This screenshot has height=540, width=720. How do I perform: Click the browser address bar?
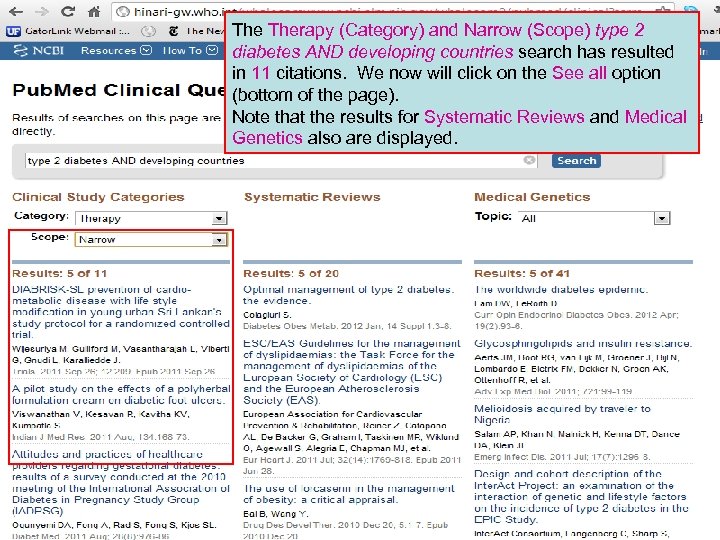click(x=395, y=11)
